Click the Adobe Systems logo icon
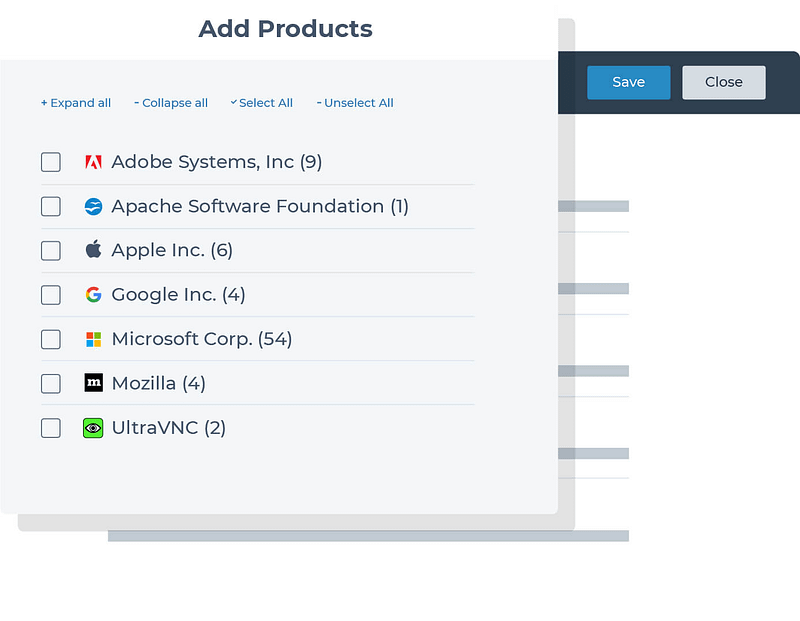This screenshot has width=800, height=621. point(93,162)
